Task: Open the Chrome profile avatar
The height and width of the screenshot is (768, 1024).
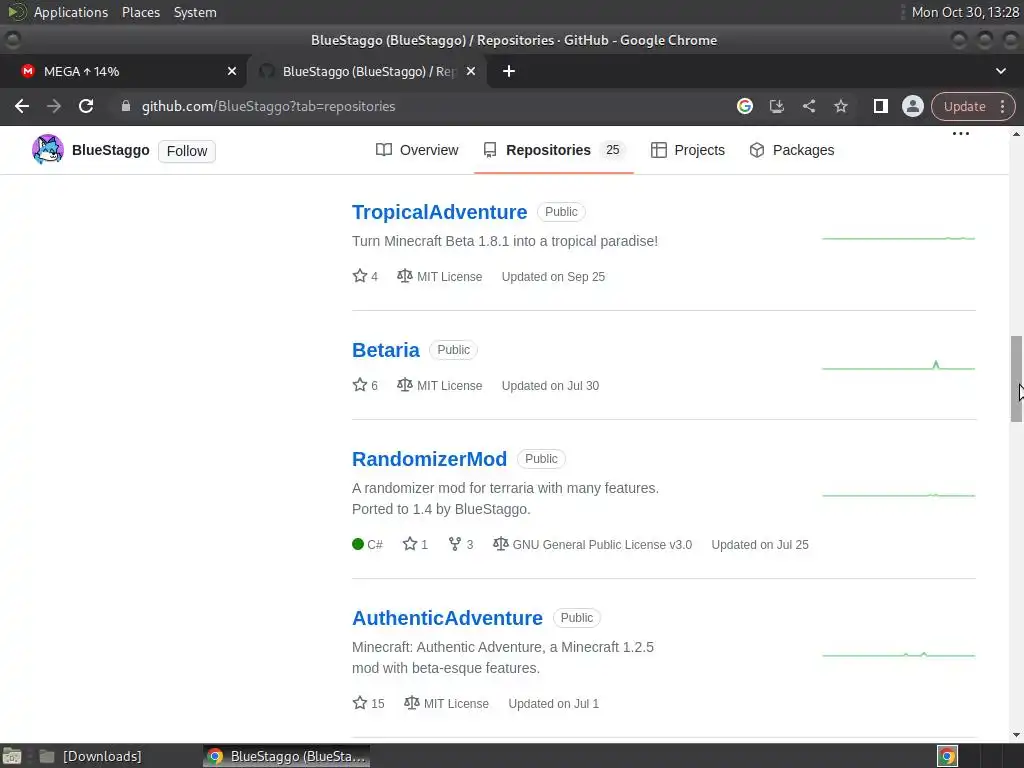Action: (x=912, y=106)
